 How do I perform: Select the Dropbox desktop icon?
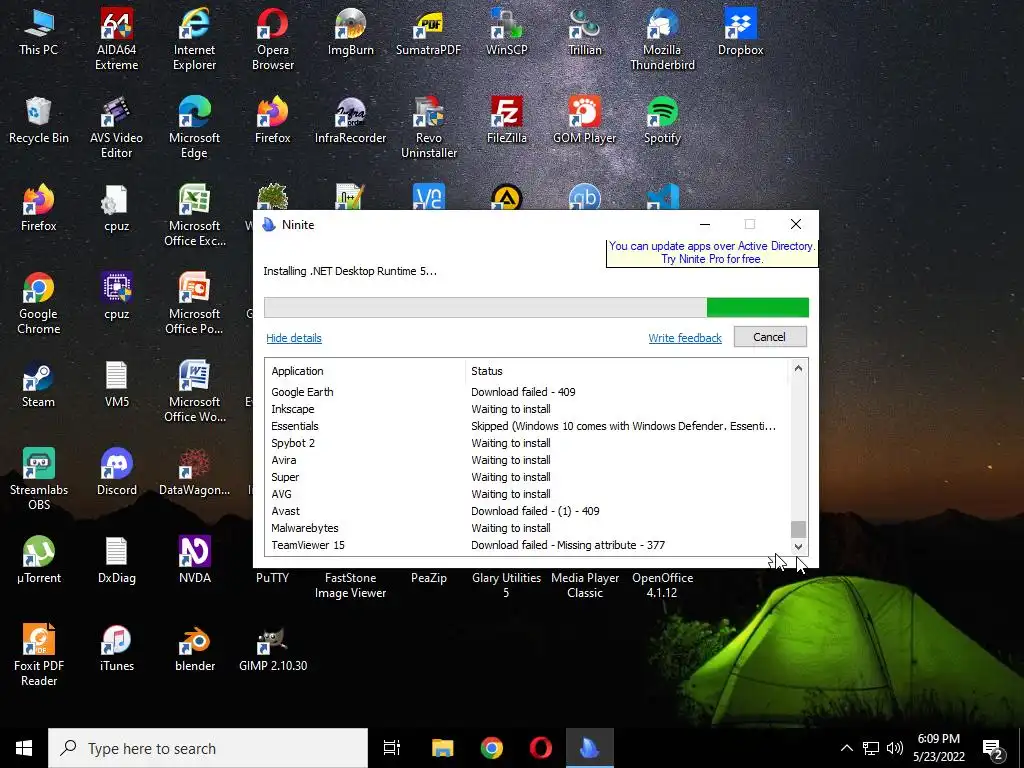[x=741, y=33]
